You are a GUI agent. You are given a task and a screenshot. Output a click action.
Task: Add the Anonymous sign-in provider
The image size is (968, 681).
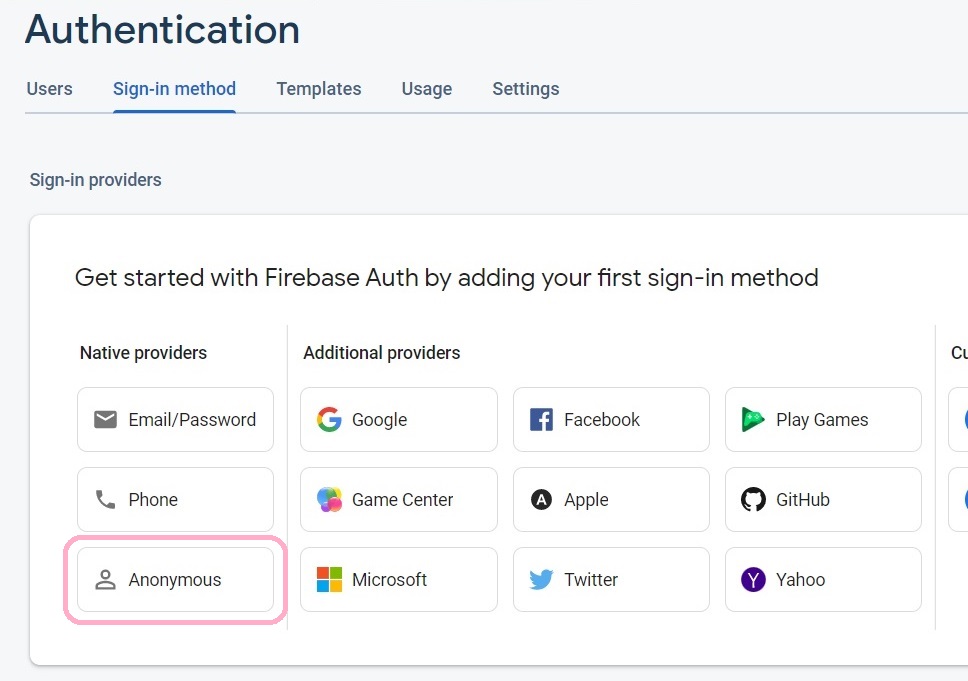tap(175, 580)
